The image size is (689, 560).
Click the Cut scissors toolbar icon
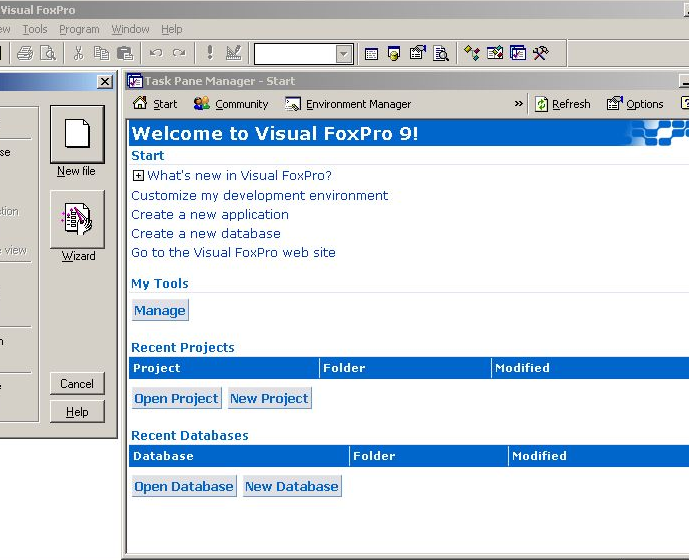(78, 53)
